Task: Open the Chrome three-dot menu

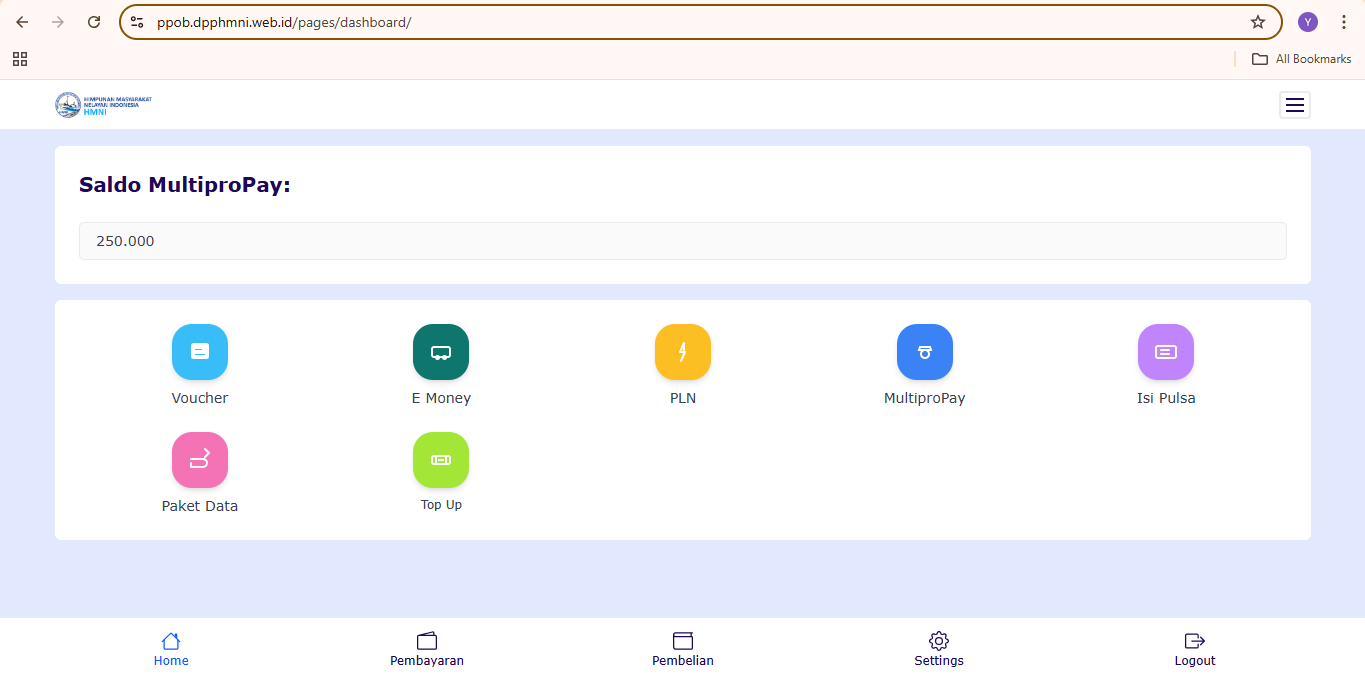Action: [x=1344, y=22]
